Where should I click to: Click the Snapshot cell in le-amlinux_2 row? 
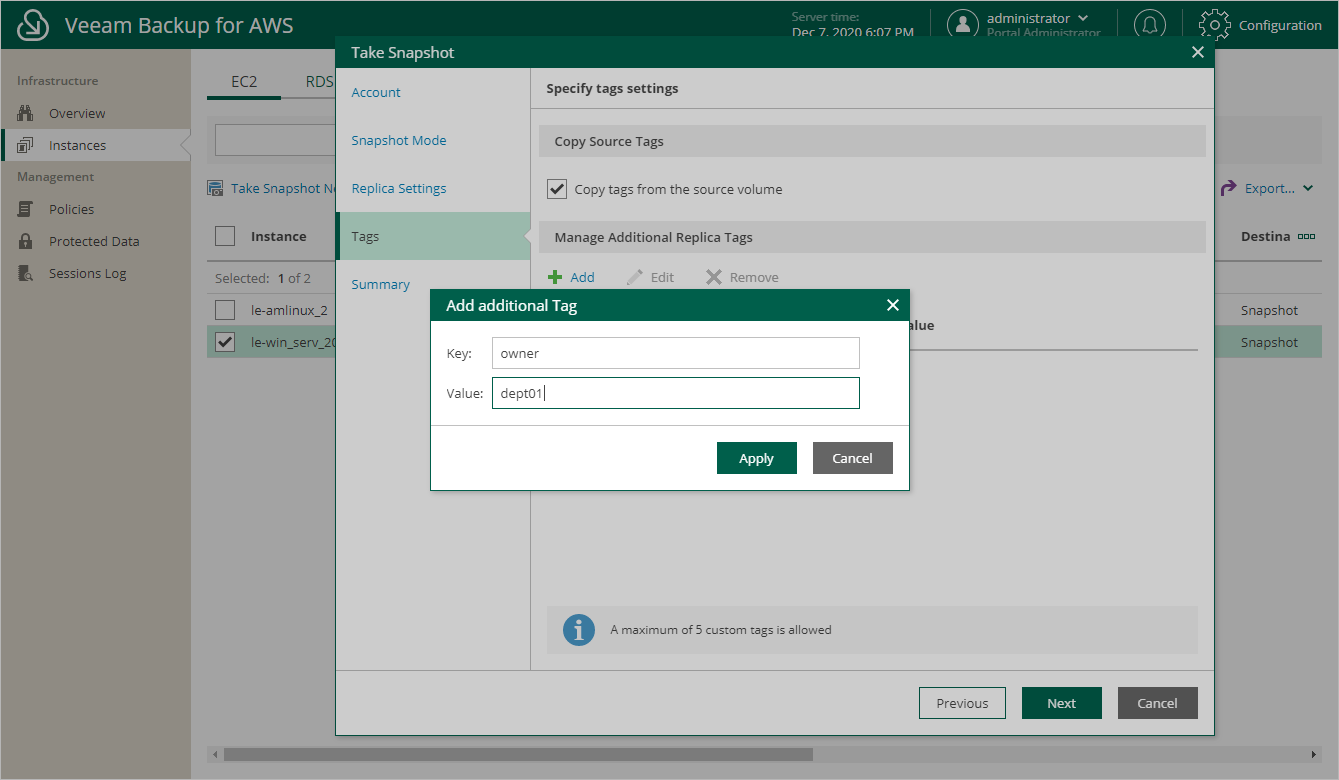[x=1269, y=310]
